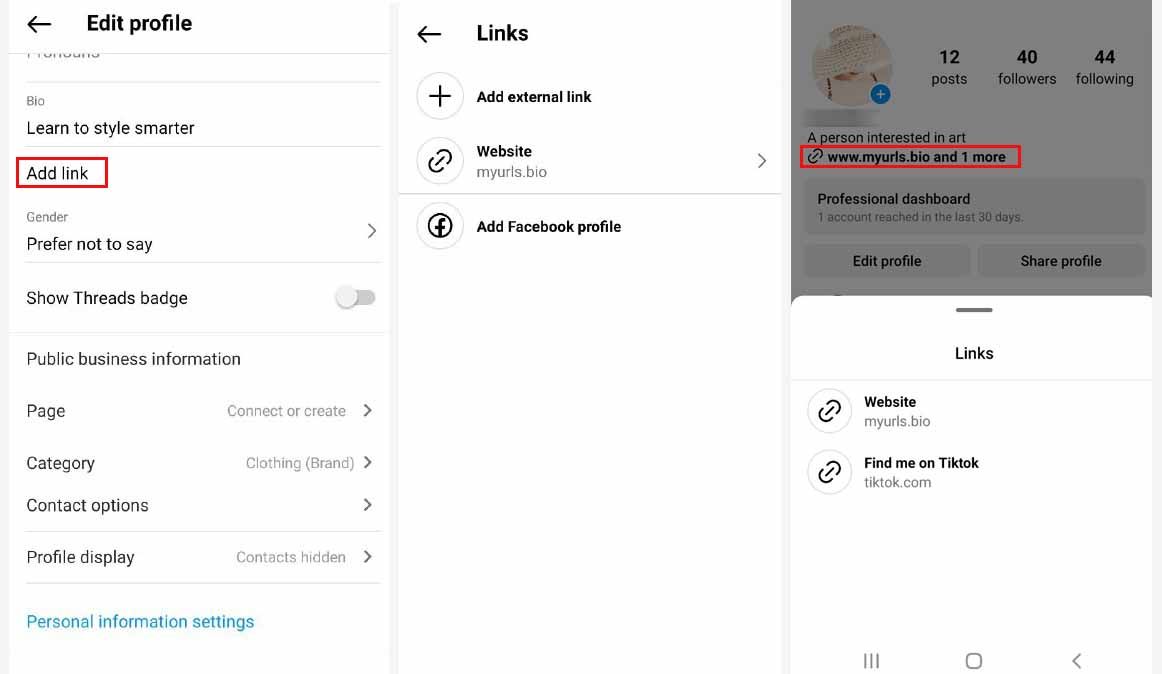Tap the Website chain icon in Links sheet

[829, 411]
